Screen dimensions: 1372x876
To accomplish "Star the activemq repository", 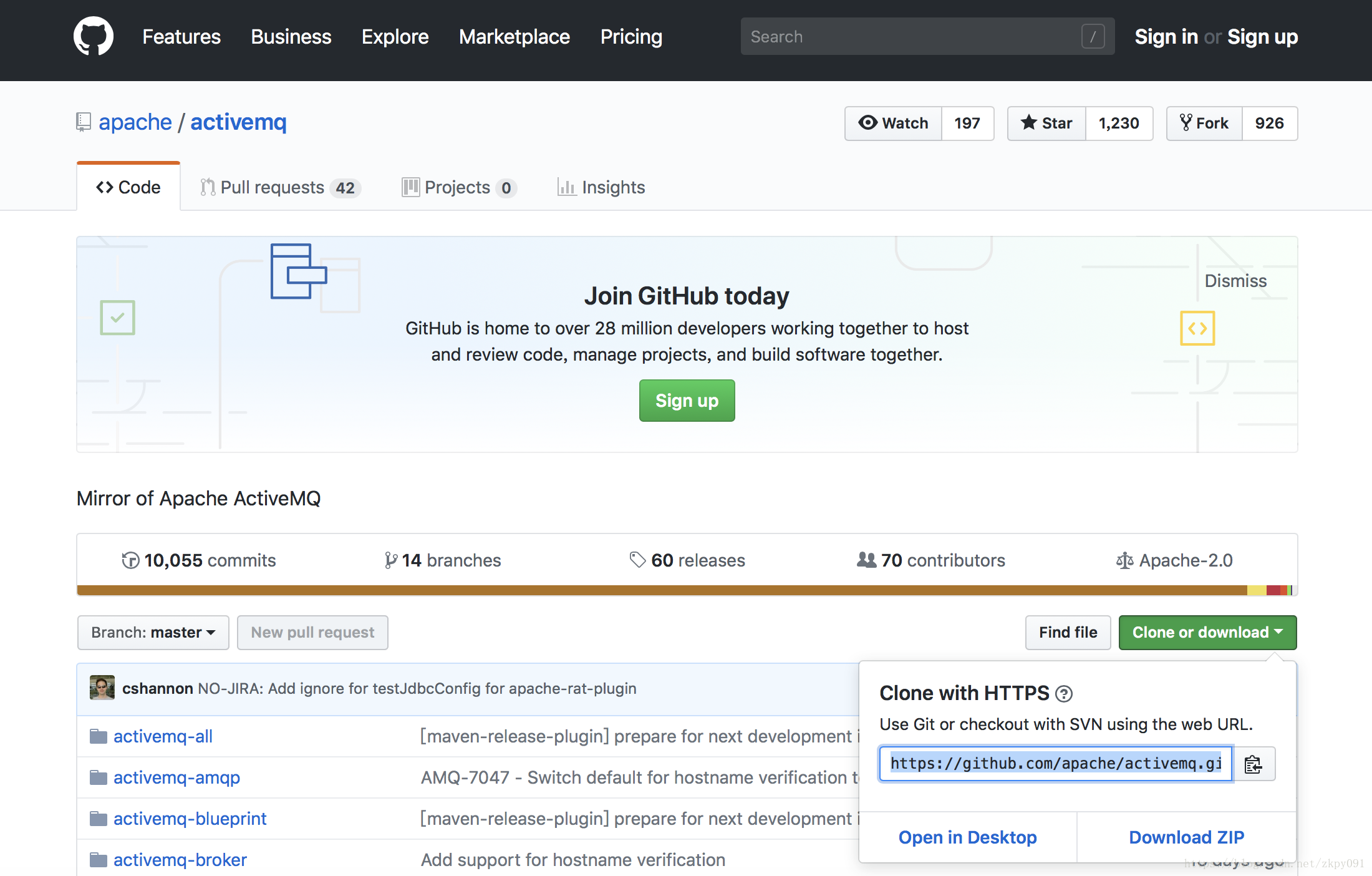I will (x=1046, y=123).
